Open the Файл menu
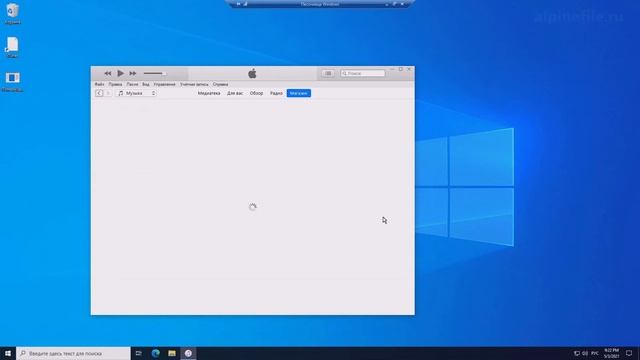 click(99, 84)
